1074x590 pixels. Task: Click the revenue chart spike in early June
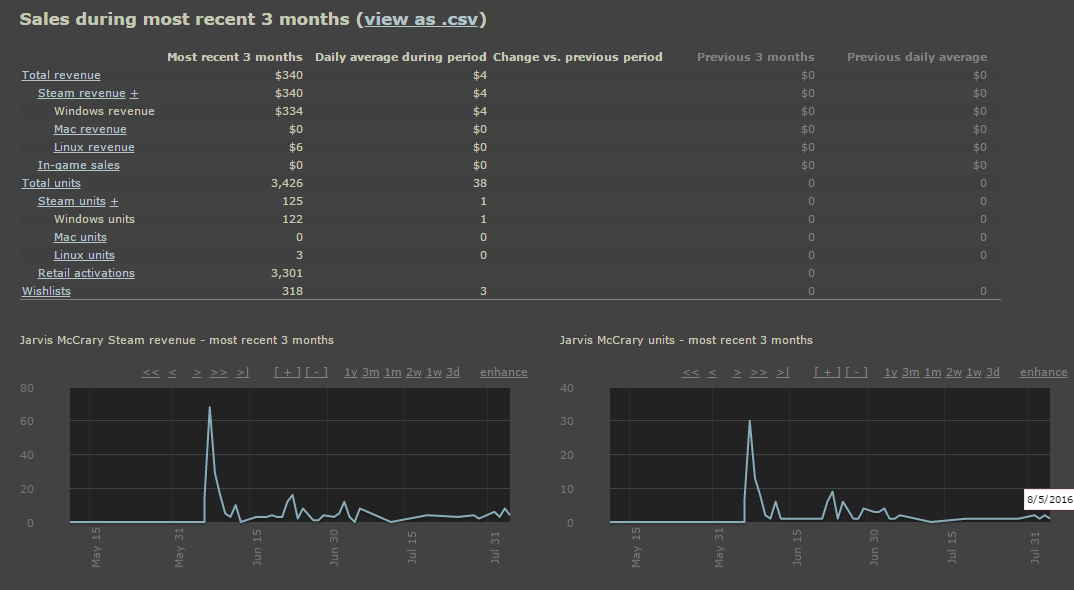point(210,408)
